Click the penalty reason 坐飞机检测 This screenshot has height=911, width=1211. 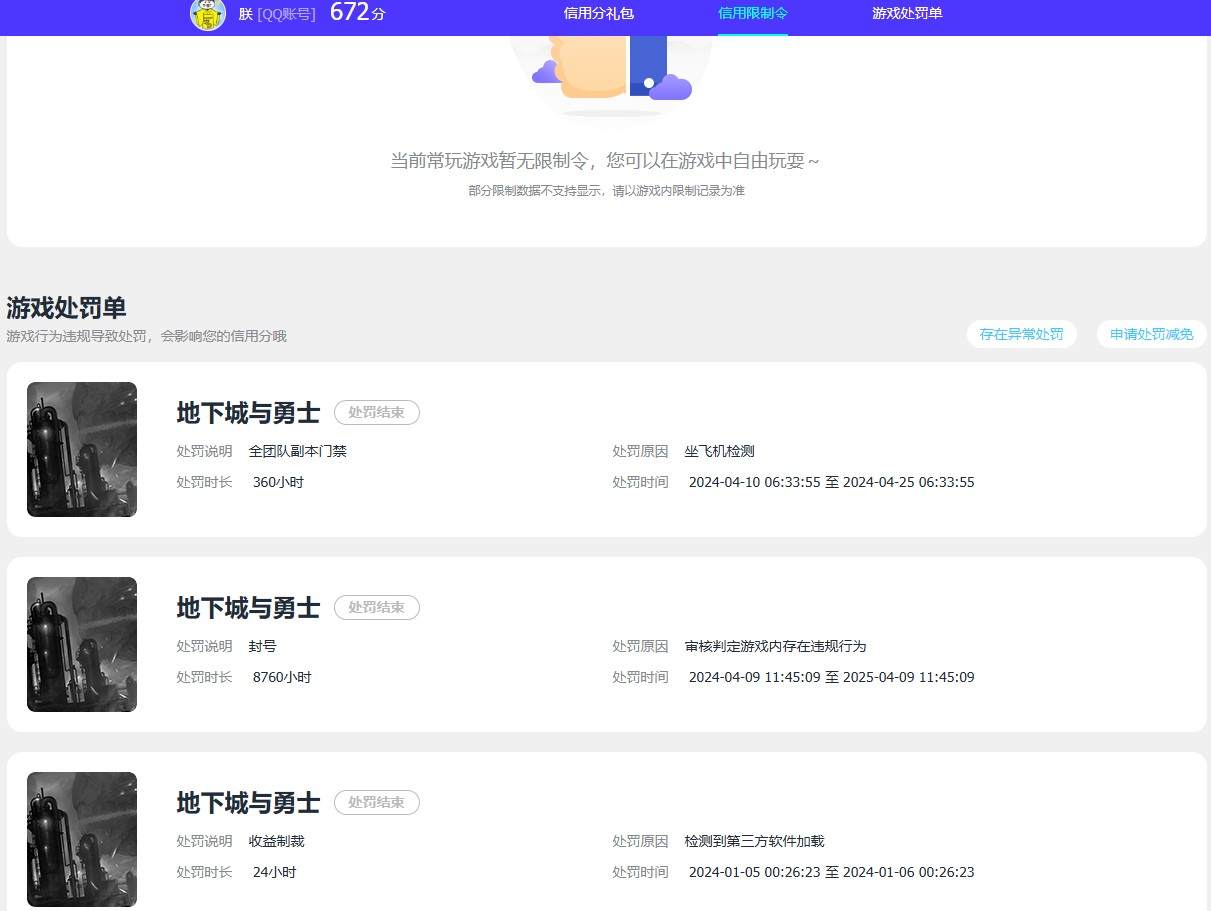coord(720,452)
